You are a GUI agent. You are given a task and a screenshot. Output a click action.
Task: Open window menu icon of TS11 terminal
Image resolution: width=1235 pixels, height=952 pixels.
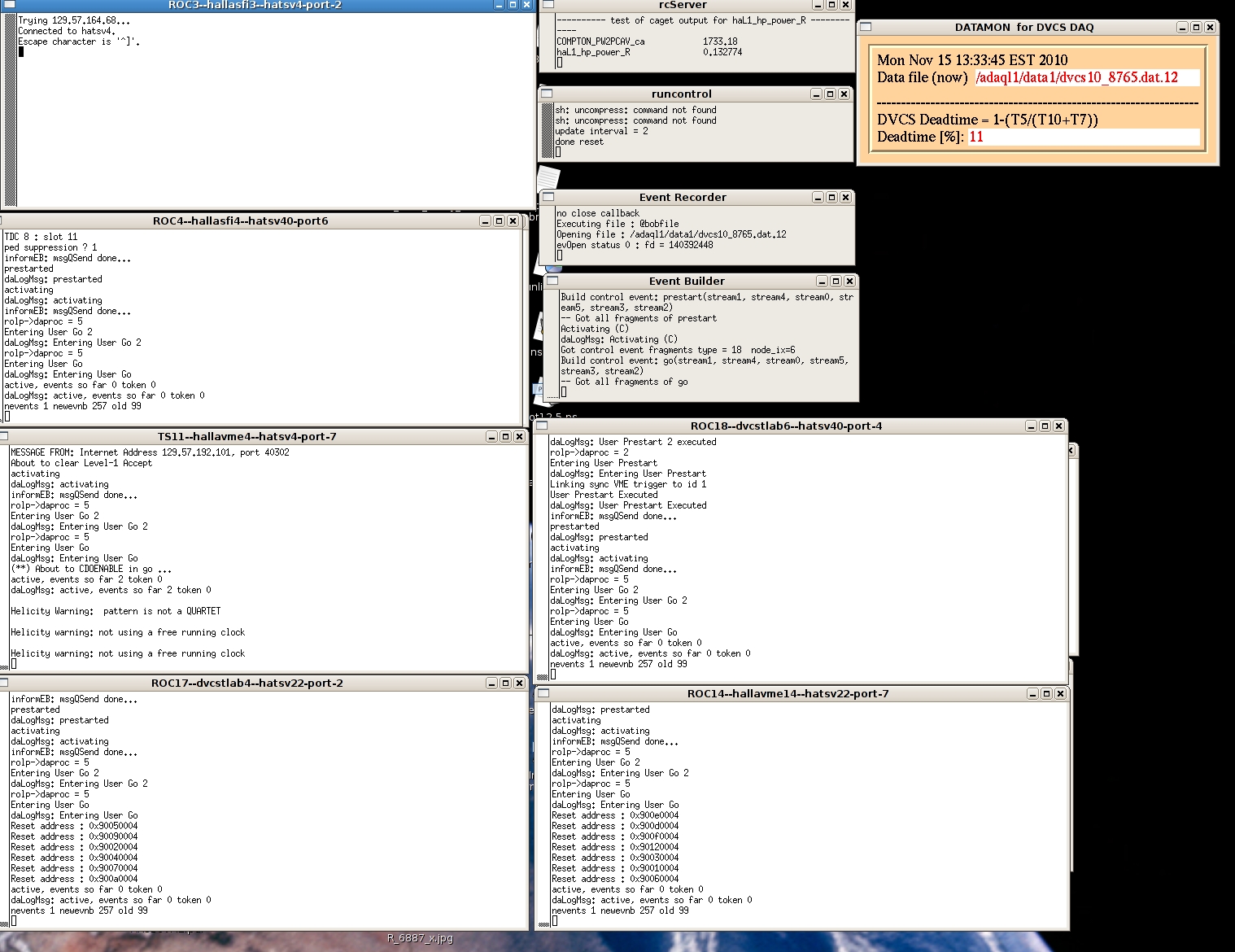(x=3, y=436)
